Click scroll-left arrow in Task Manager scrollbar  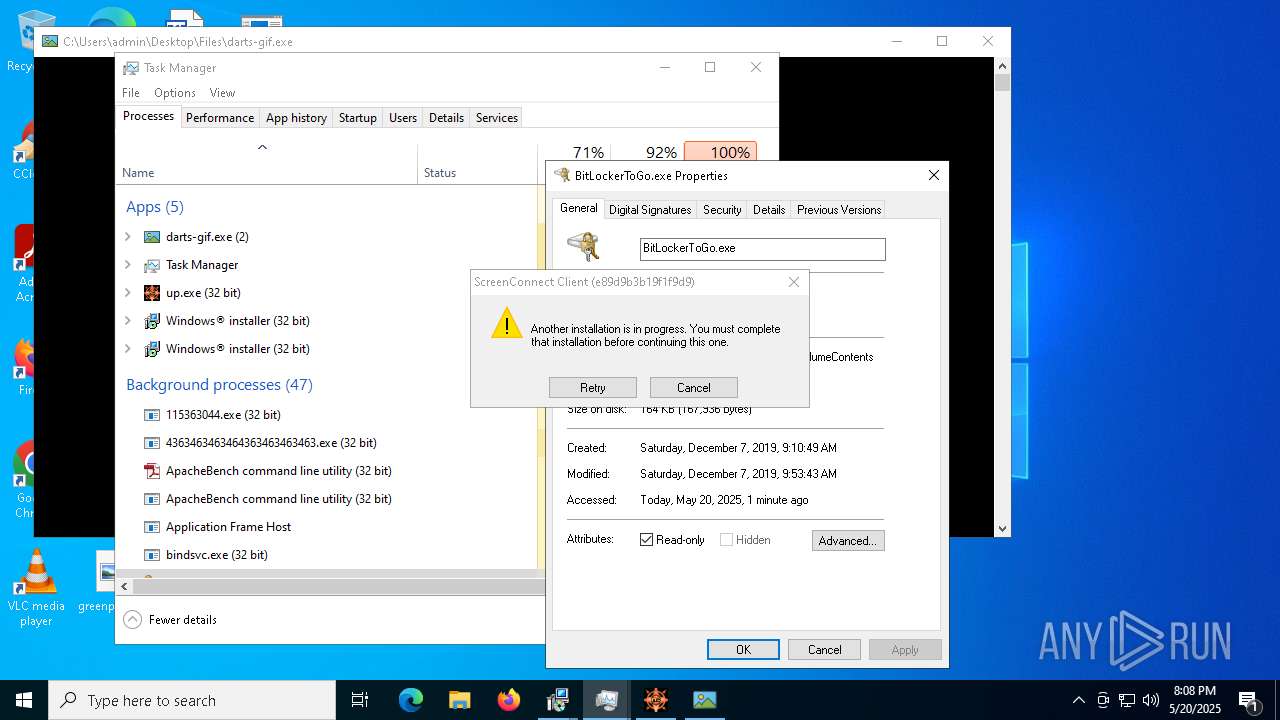pos(125,587)
